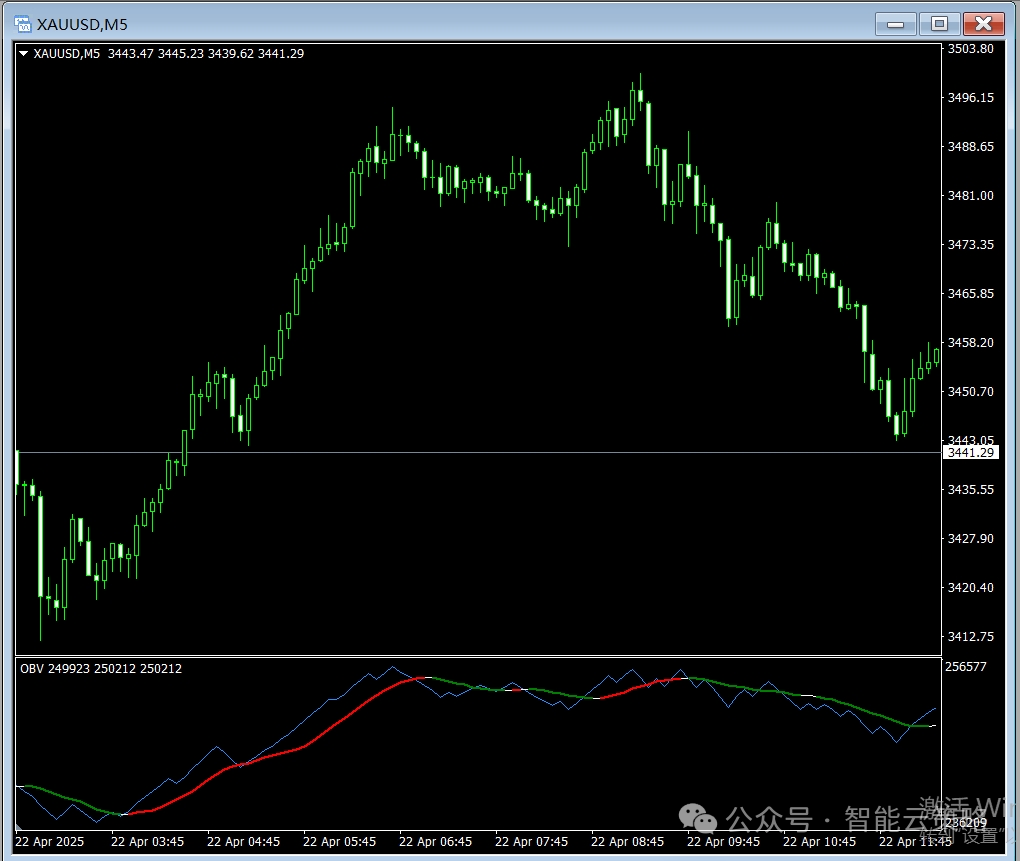Maximize the XAUUSD,M5 chart window
The width and height of the screenshot is (1020, 861).
(939, 24)
